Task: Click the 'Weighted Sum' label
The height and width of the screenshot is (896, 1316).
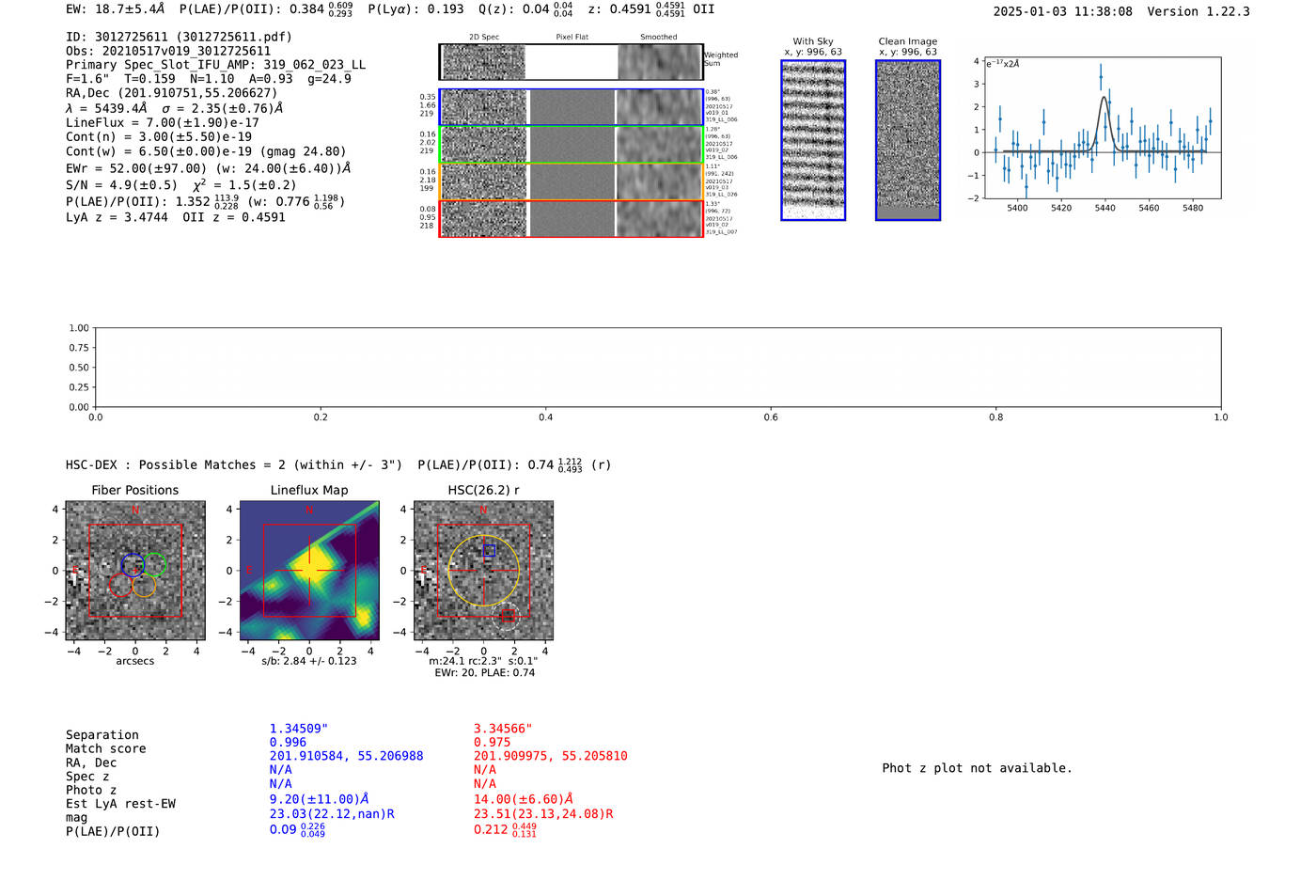Action: coord(721,59)
